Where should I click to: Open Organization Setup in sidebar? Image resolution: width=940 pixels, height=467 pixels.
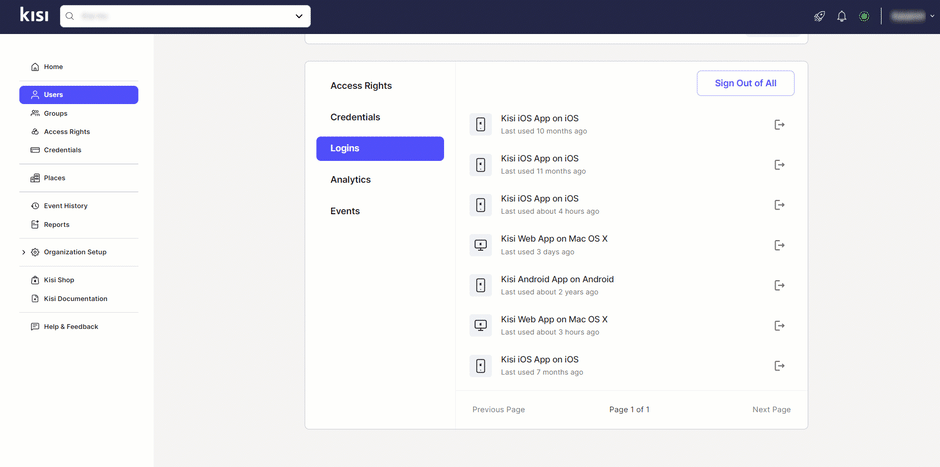point(75,252)
